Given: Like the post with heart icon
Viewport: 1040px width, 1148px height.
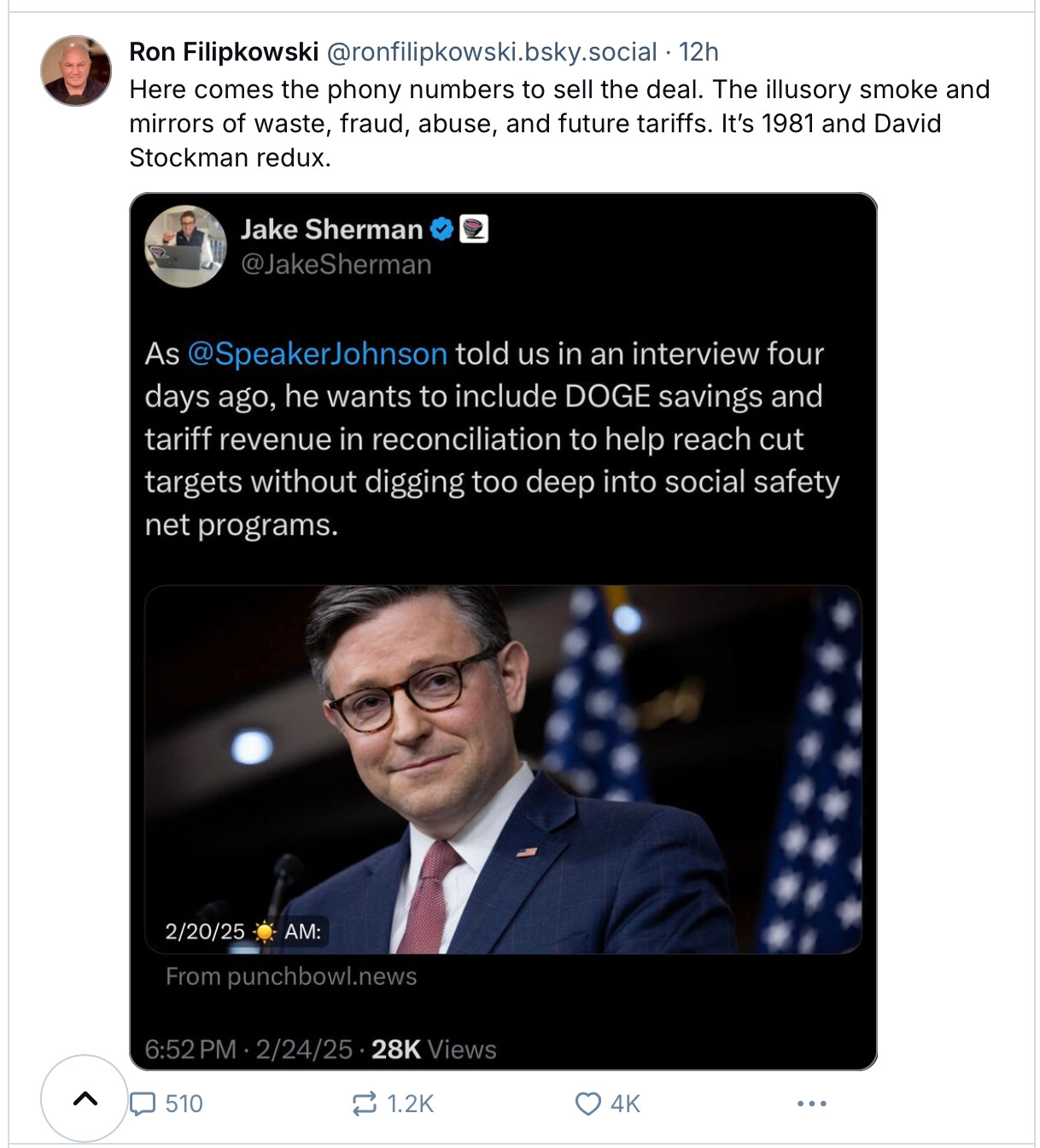Looking at the screenshot, I should tap(587, 1104).
